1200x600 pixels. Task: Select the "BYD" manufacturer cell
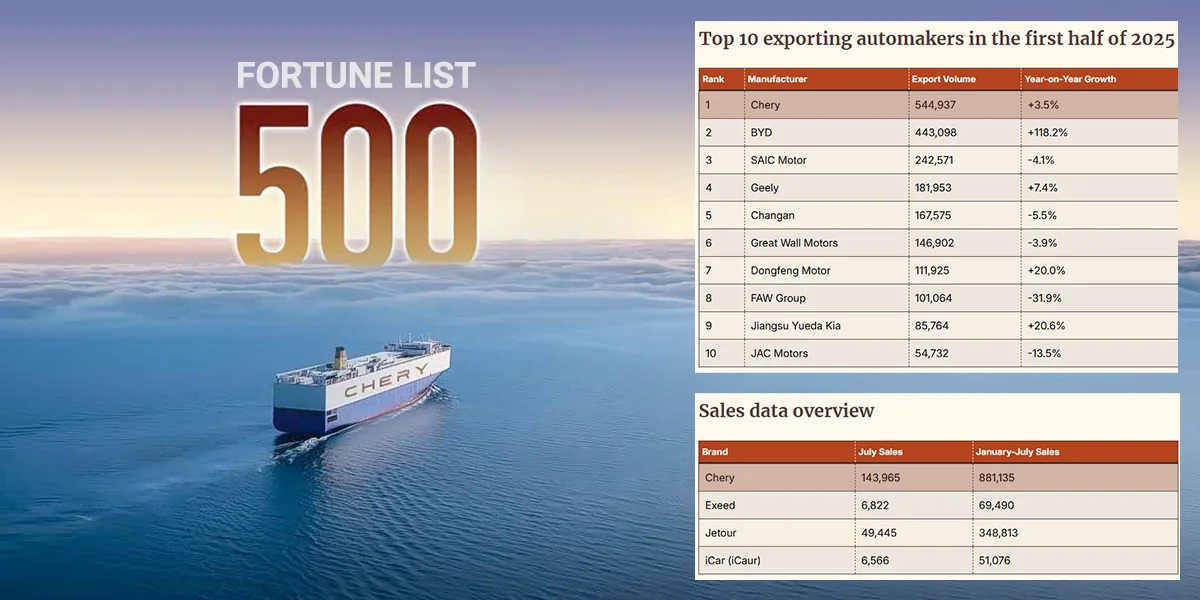click(x=761, y=132)
